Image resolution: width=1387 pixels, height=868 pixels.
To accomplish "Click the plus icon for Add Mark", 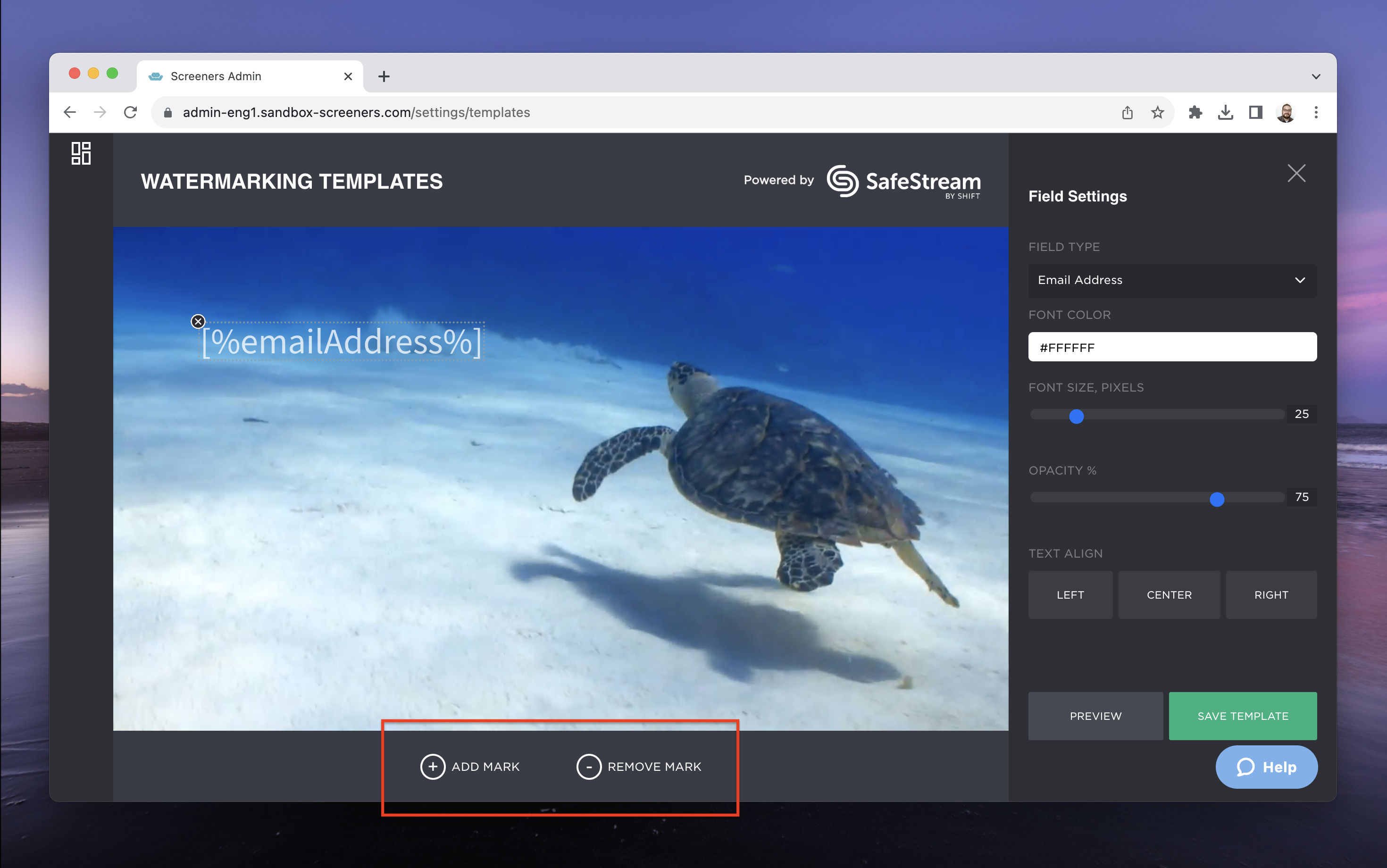I will tap(433, 767).
